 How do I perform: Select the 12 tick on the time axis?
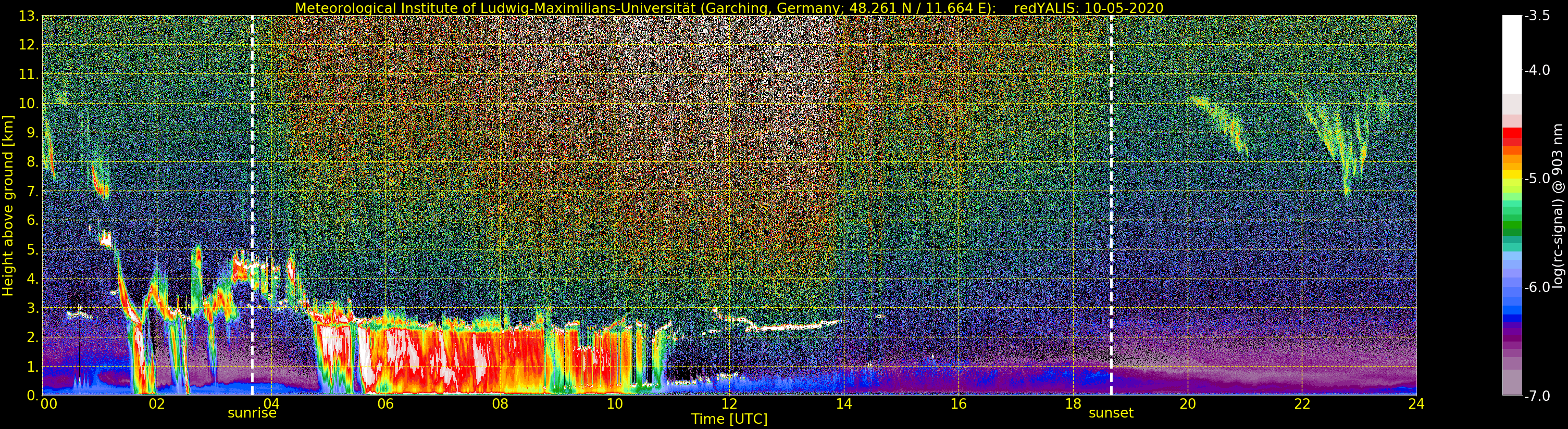729,404
